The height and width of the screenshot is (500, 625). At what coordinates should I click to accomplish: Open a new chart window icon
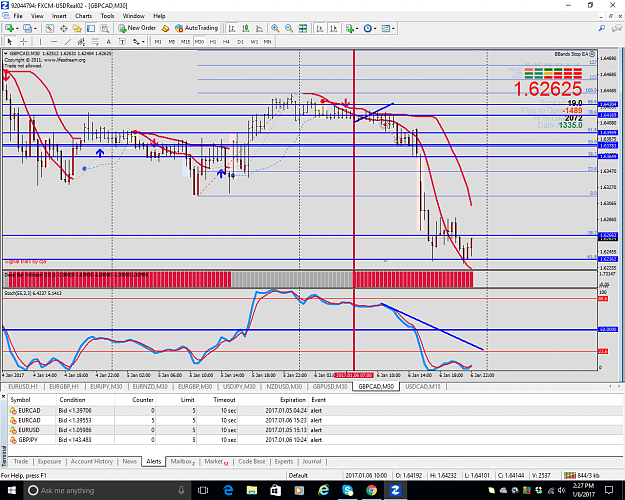(x=9, y=28)
